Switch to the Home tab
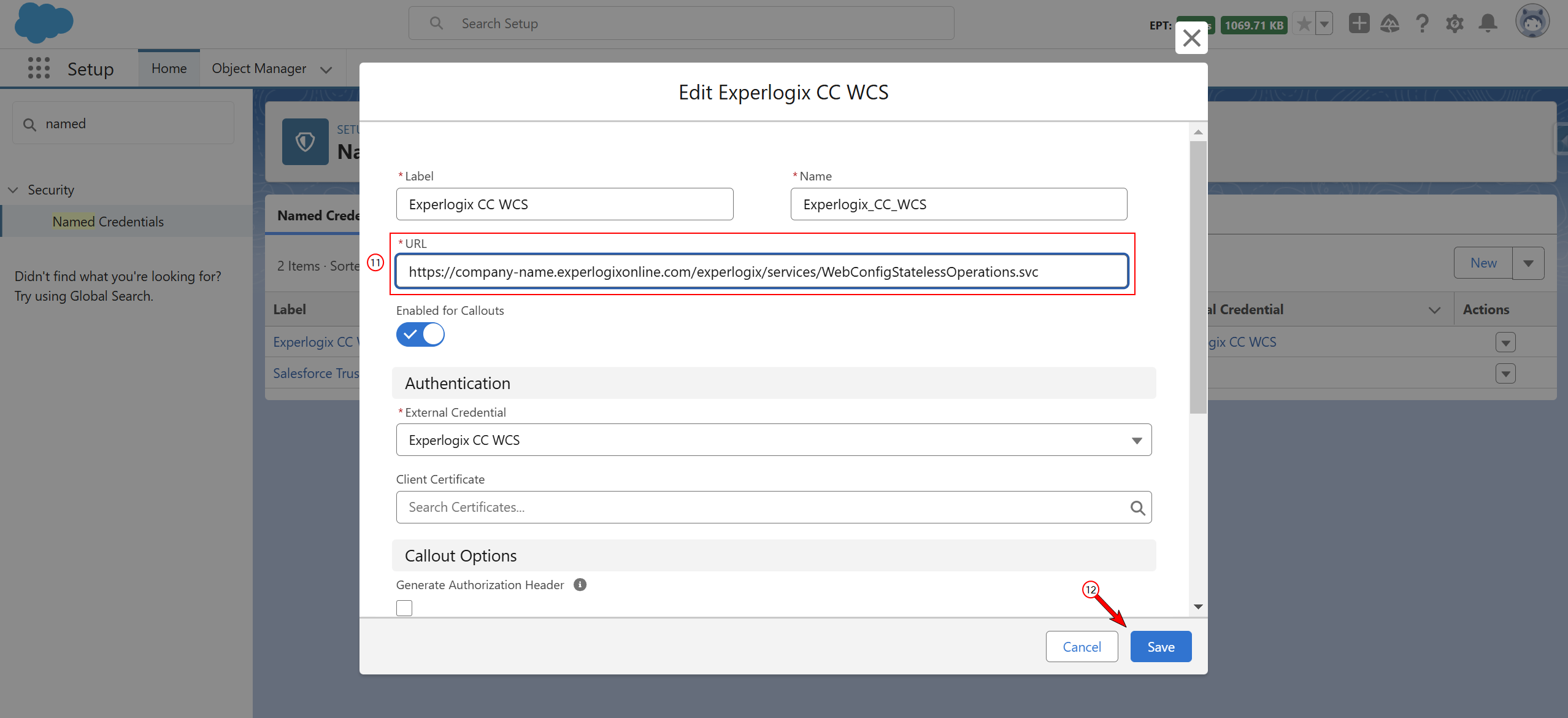The width and height of the screenshot is (1568, 718). 169,68
